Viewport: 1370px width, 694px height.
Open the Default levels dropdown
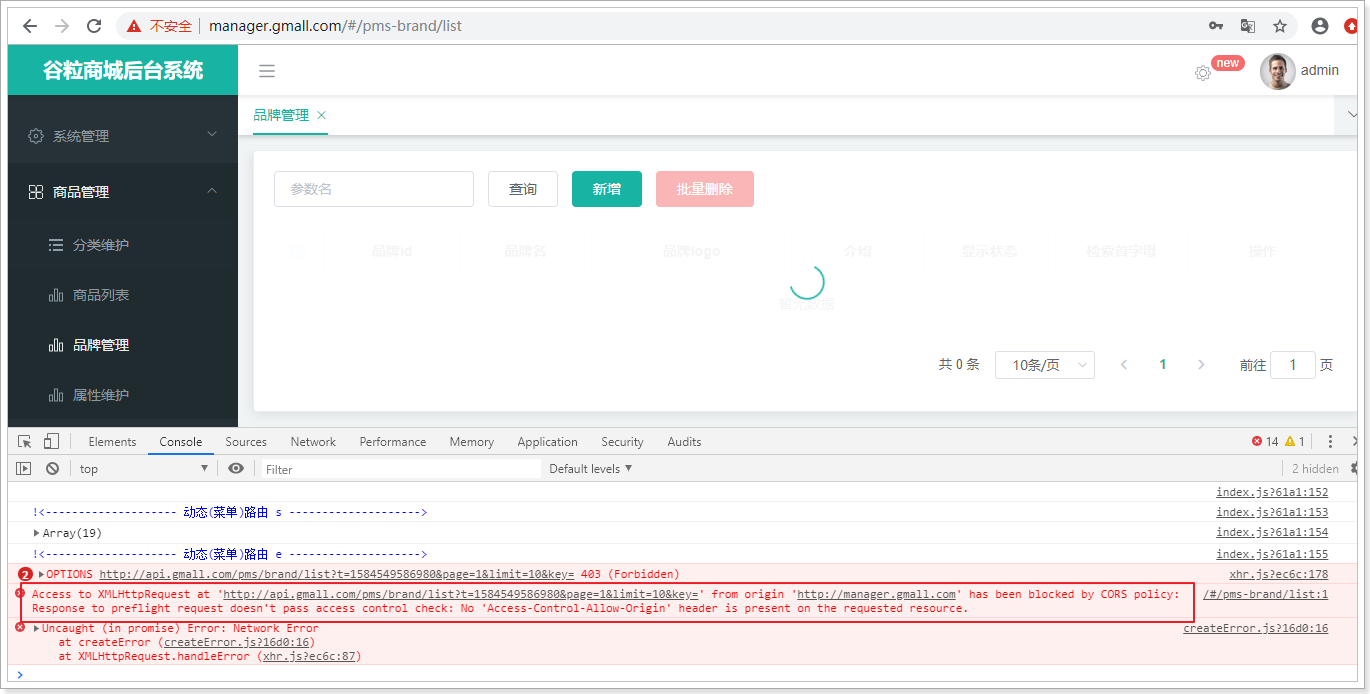(x=590, y=468)
